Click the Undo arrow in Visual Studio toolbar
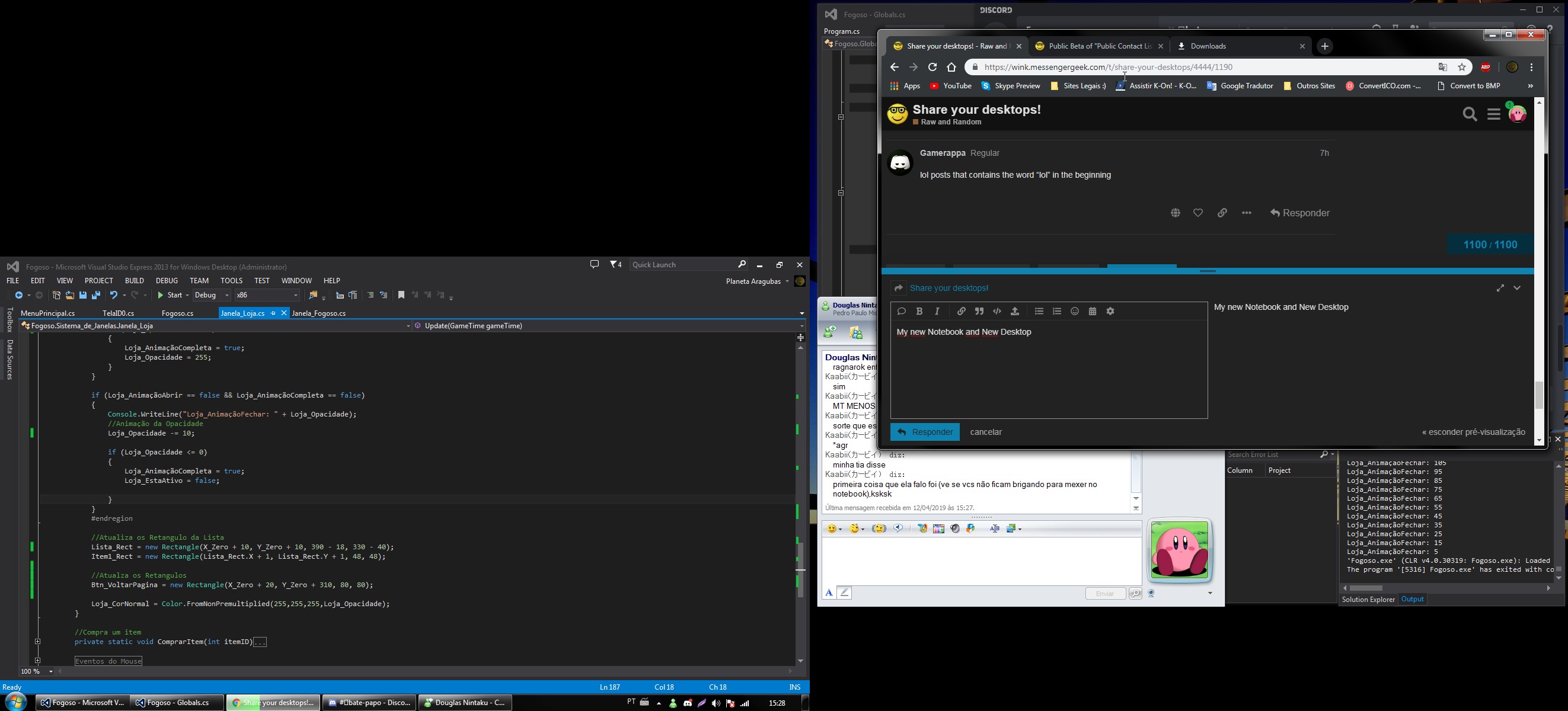Image resolution: width=1568 pixels, height=711 pixels. tap(113, 295)
